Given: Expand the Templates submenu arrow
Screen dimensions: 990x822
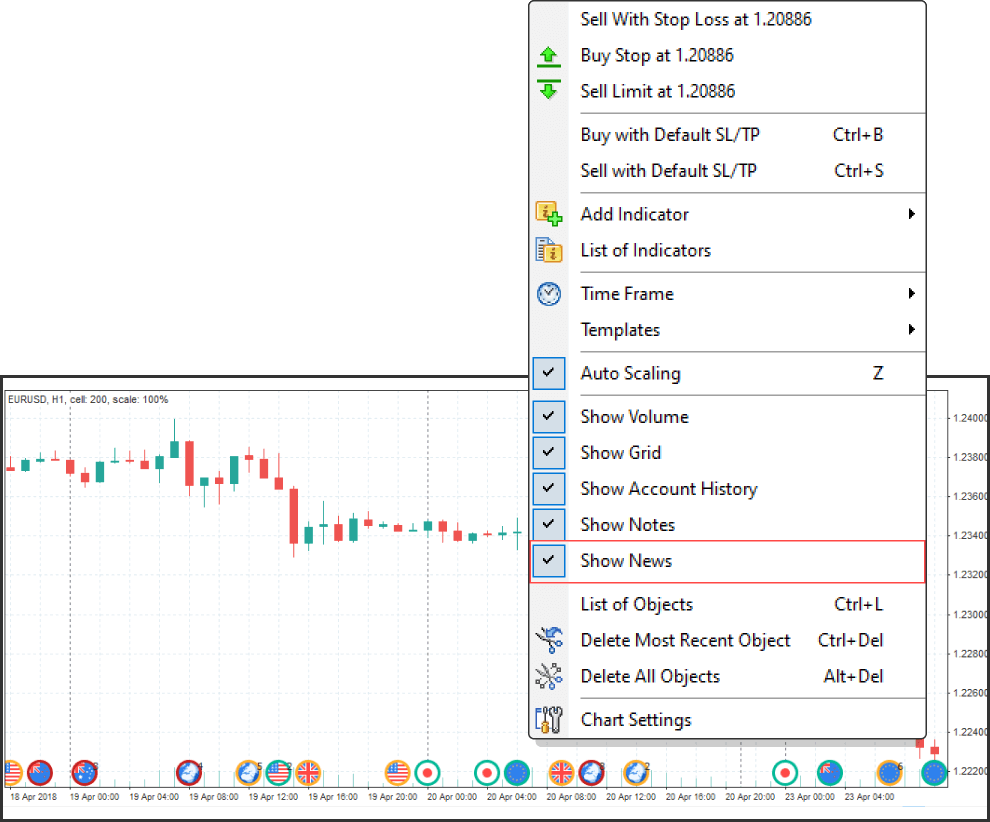Looking at the screenshot, I should point(911,330).
